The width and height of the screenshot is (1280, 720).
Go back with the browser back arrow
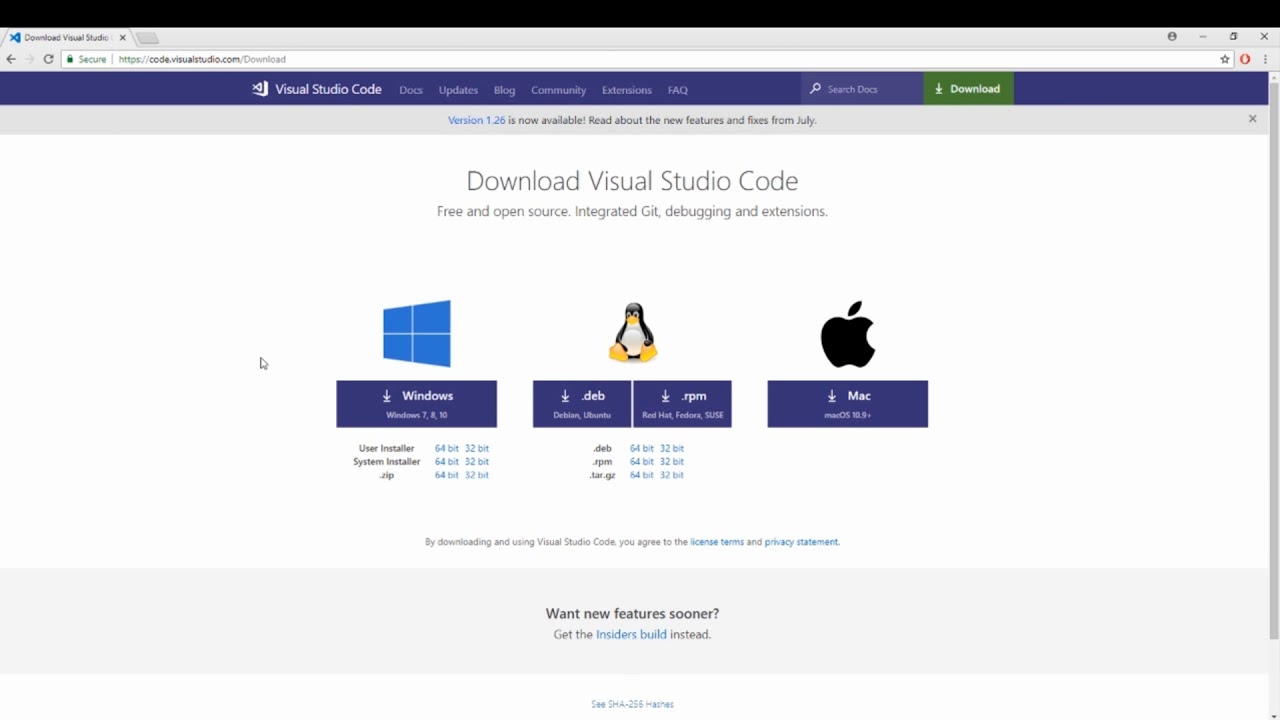coord(11,59)
